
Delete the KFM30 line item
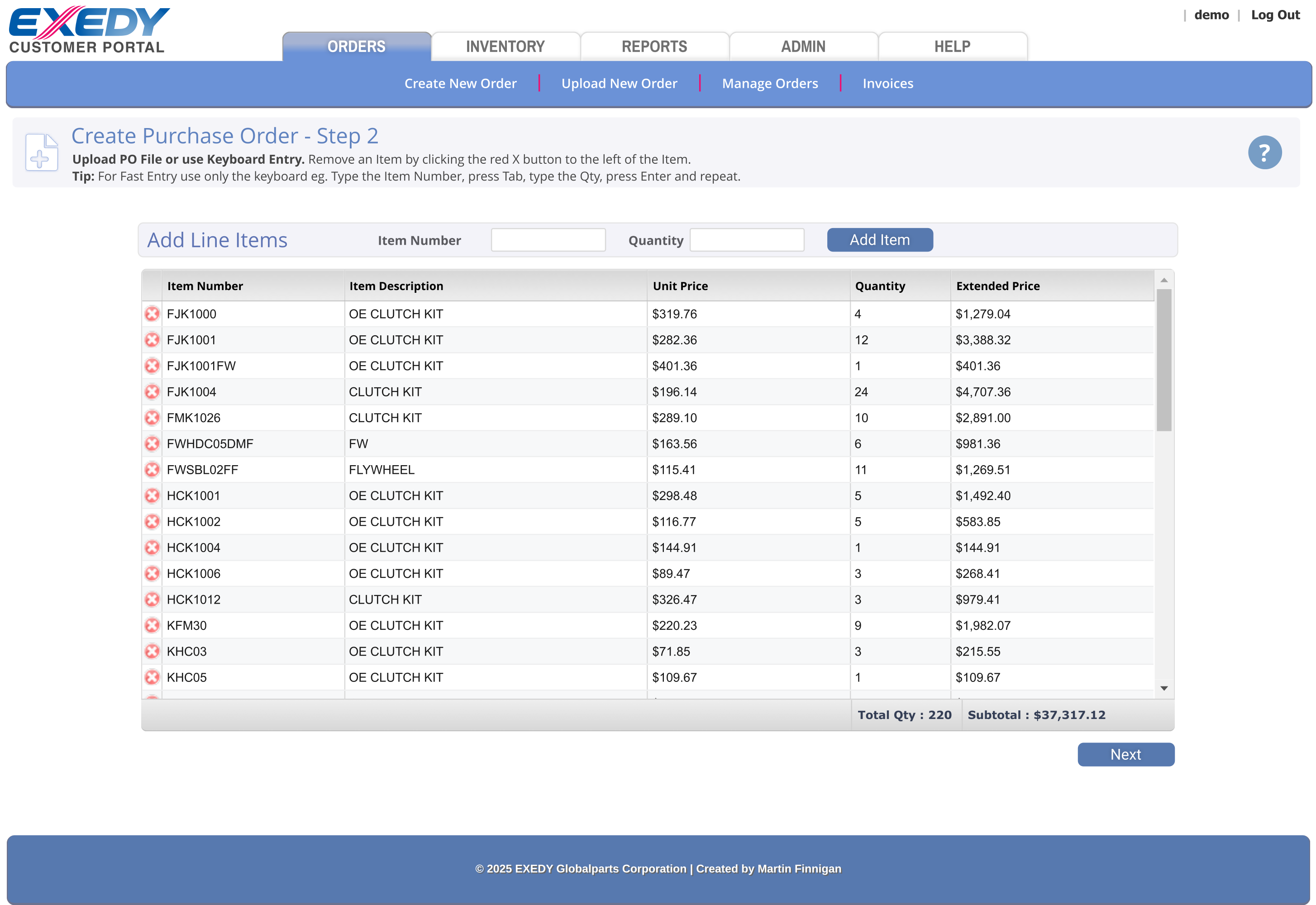(152, 625)
